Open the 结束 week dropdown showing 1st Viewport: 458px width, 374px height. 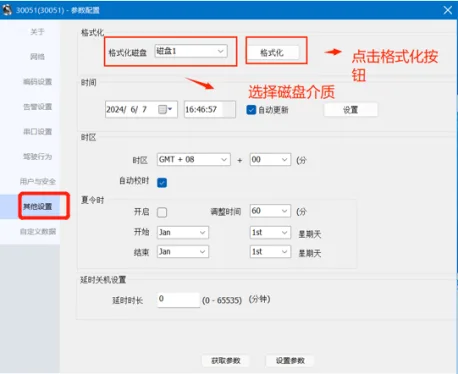270,252
